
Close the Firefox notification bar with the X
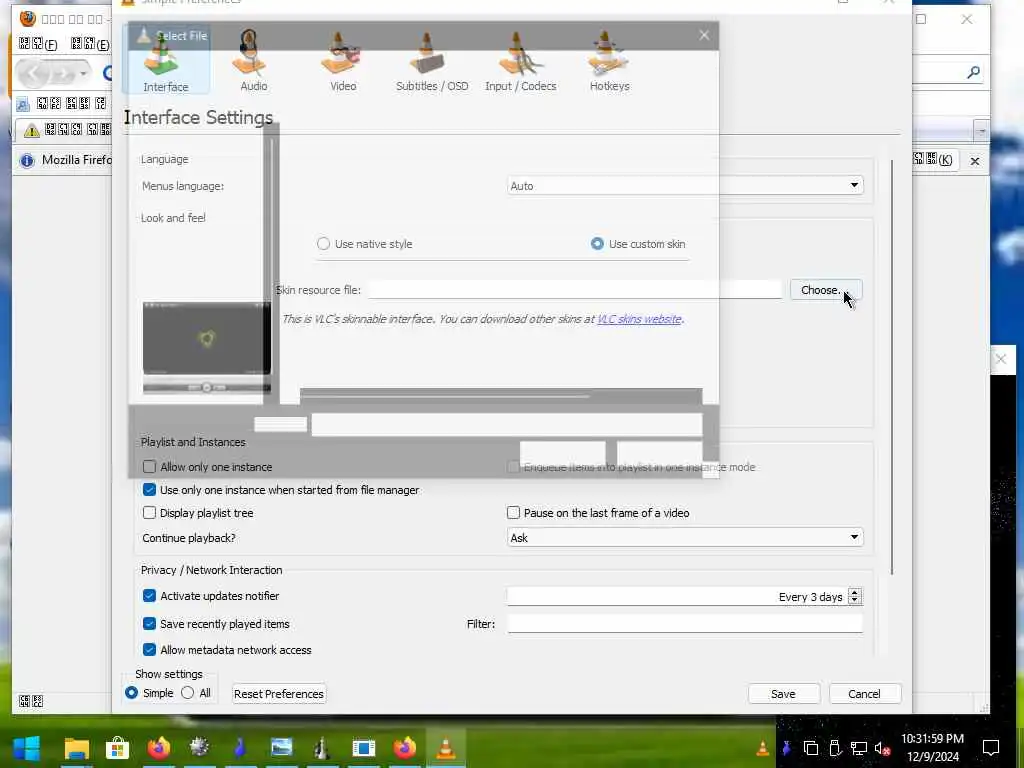click(975, 161)
